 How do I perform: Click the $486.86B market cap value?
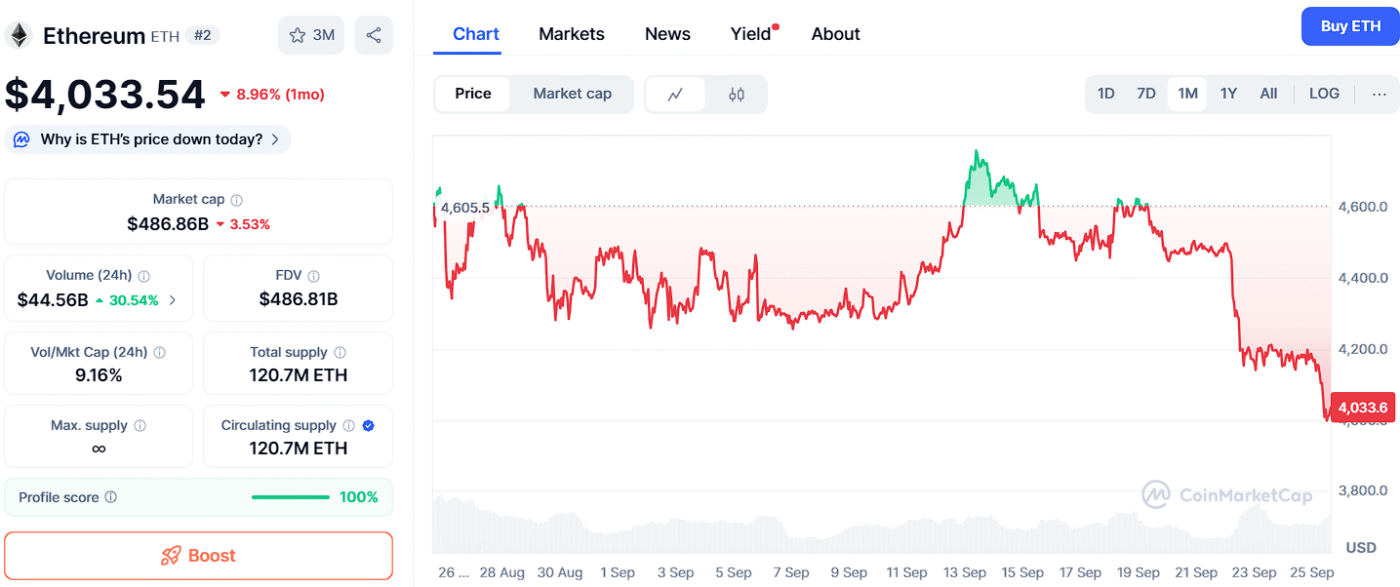pos(168,224)
